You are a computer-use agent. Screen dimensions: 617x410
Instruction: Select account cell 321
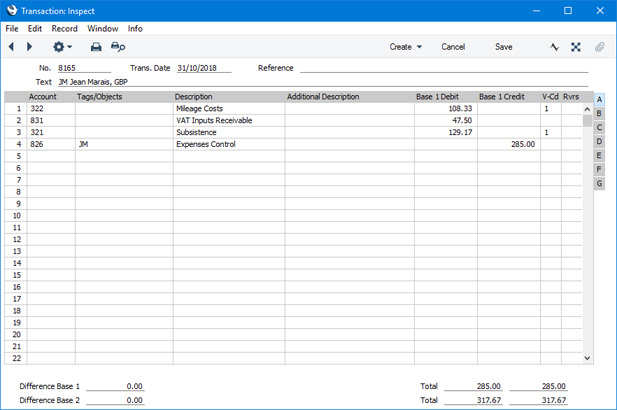[51, 132]
